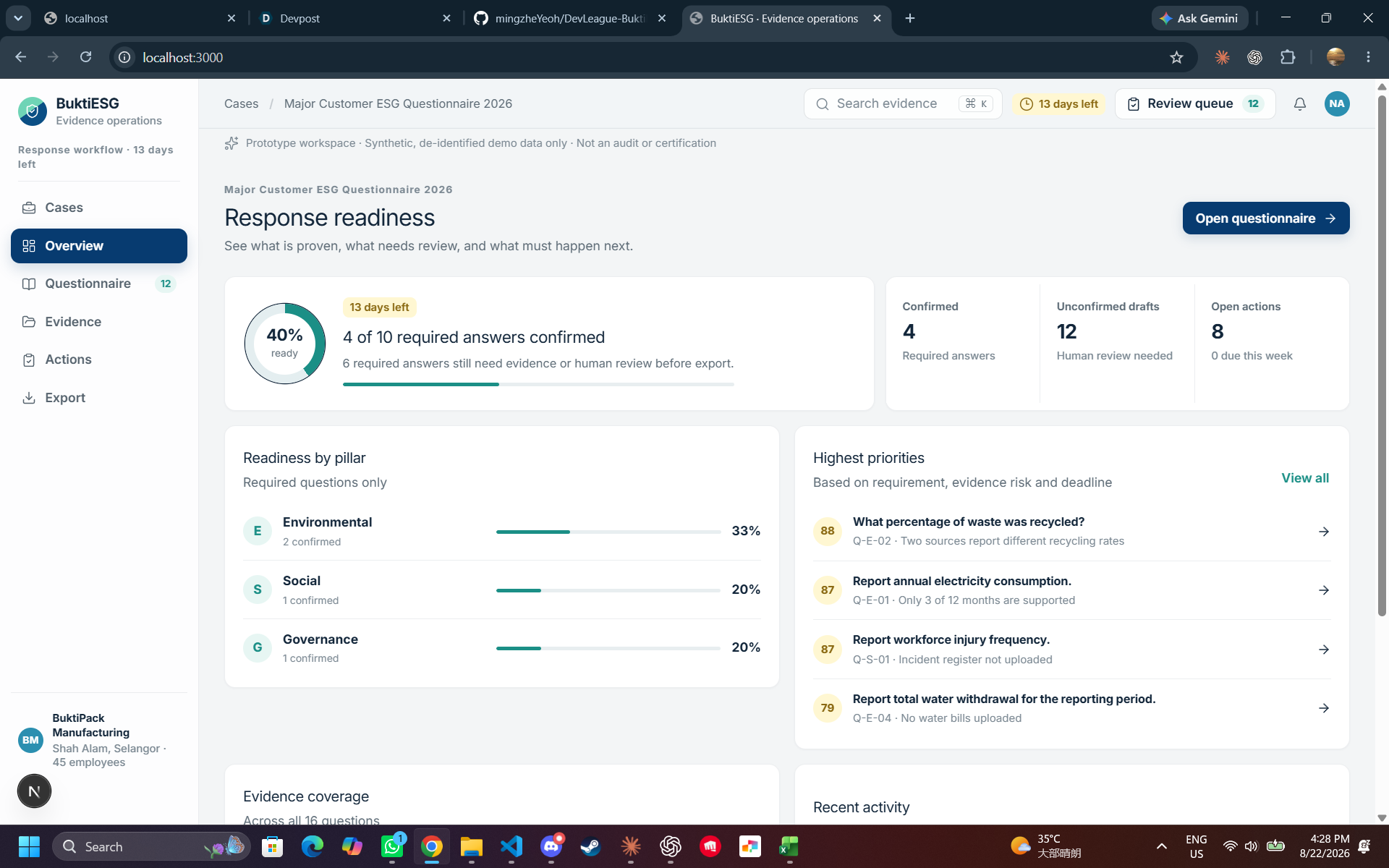Image resolution: width=1389 pixels, height=868 pixels.
Task: Go back in browser
Action: click(x=20, y=57)
